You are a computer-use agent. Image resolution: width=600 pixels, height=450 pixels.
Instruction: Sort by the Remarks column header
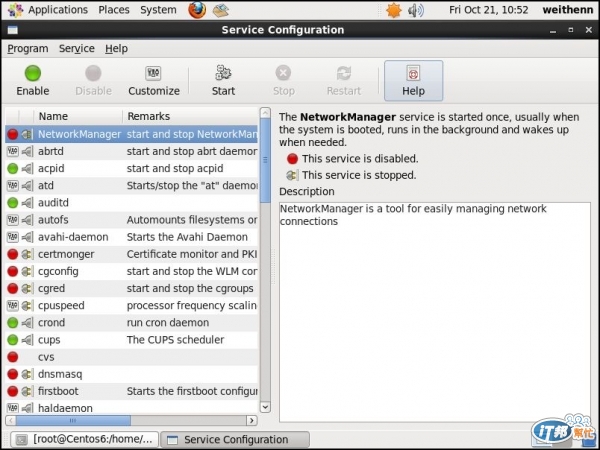[x=190, y=116]
